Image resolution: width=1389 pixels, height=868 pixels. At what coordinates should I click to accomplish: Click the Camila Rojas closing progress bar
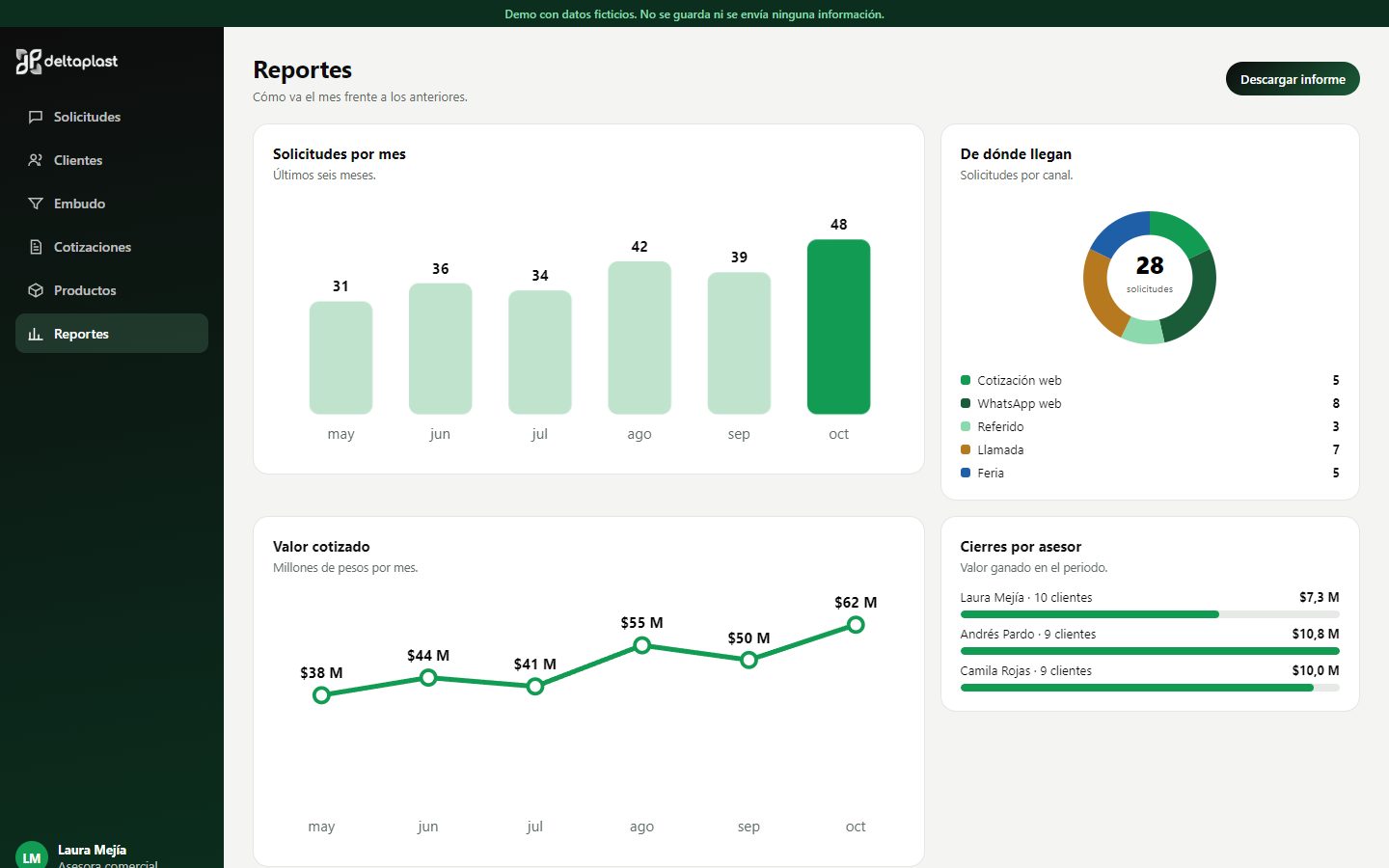(x=1150, y=688)
